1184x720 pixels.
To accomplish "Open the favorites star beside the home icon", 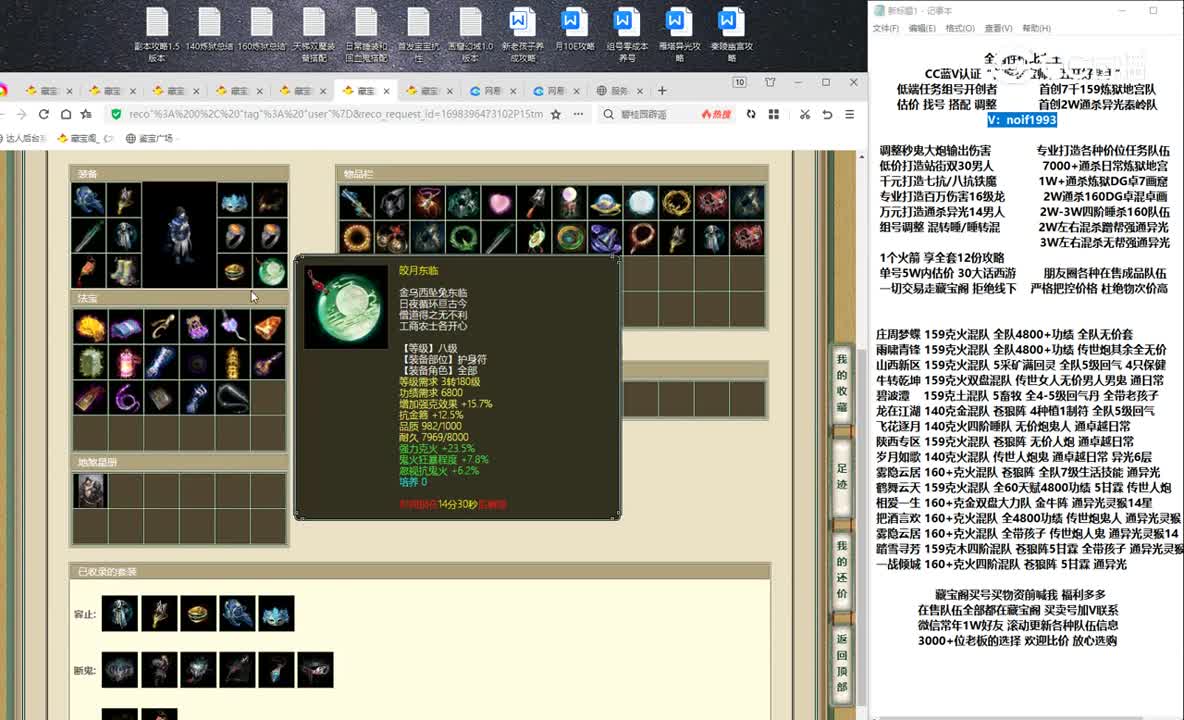I will [x=87, y=114].
